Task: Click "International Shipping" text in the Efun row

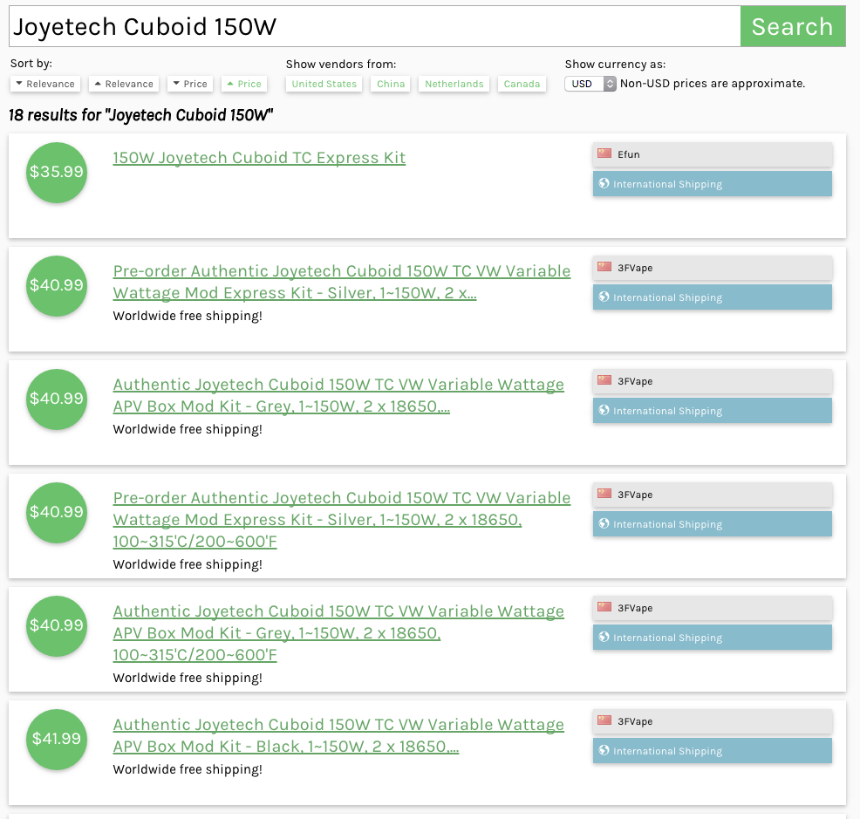Action: coord(667,184)
